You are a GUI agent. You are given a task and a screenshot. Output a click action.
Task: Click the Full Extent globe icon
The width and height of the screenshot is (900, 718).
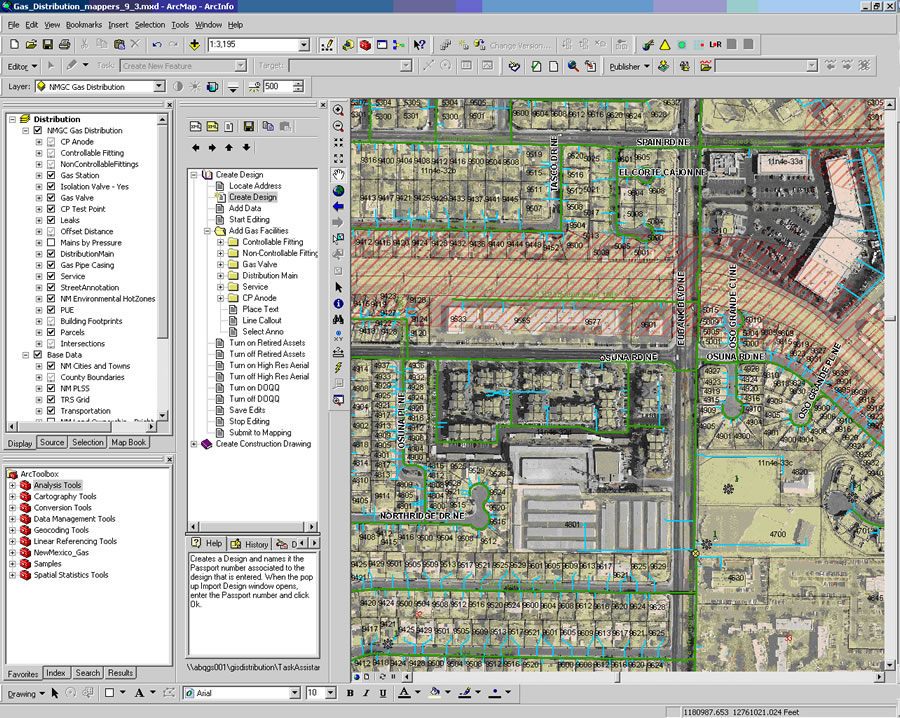[338, 191]
